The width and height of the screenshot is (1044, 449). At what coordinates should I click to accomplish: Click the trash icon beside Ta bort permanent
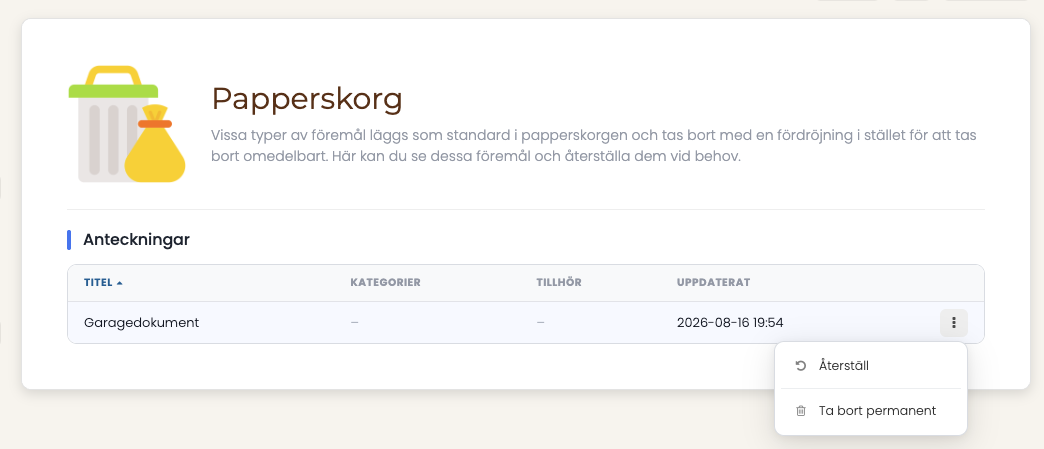[801, 411]
